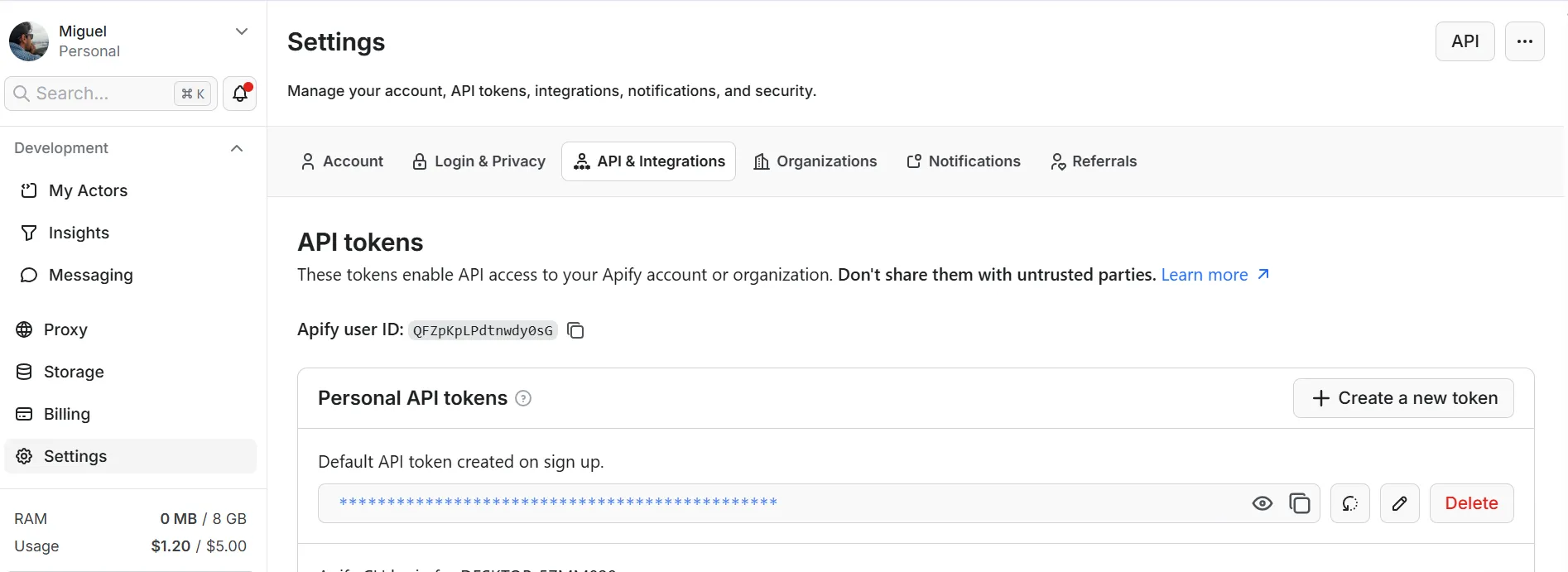Switch to the Account tab

(x=342, y=161)
